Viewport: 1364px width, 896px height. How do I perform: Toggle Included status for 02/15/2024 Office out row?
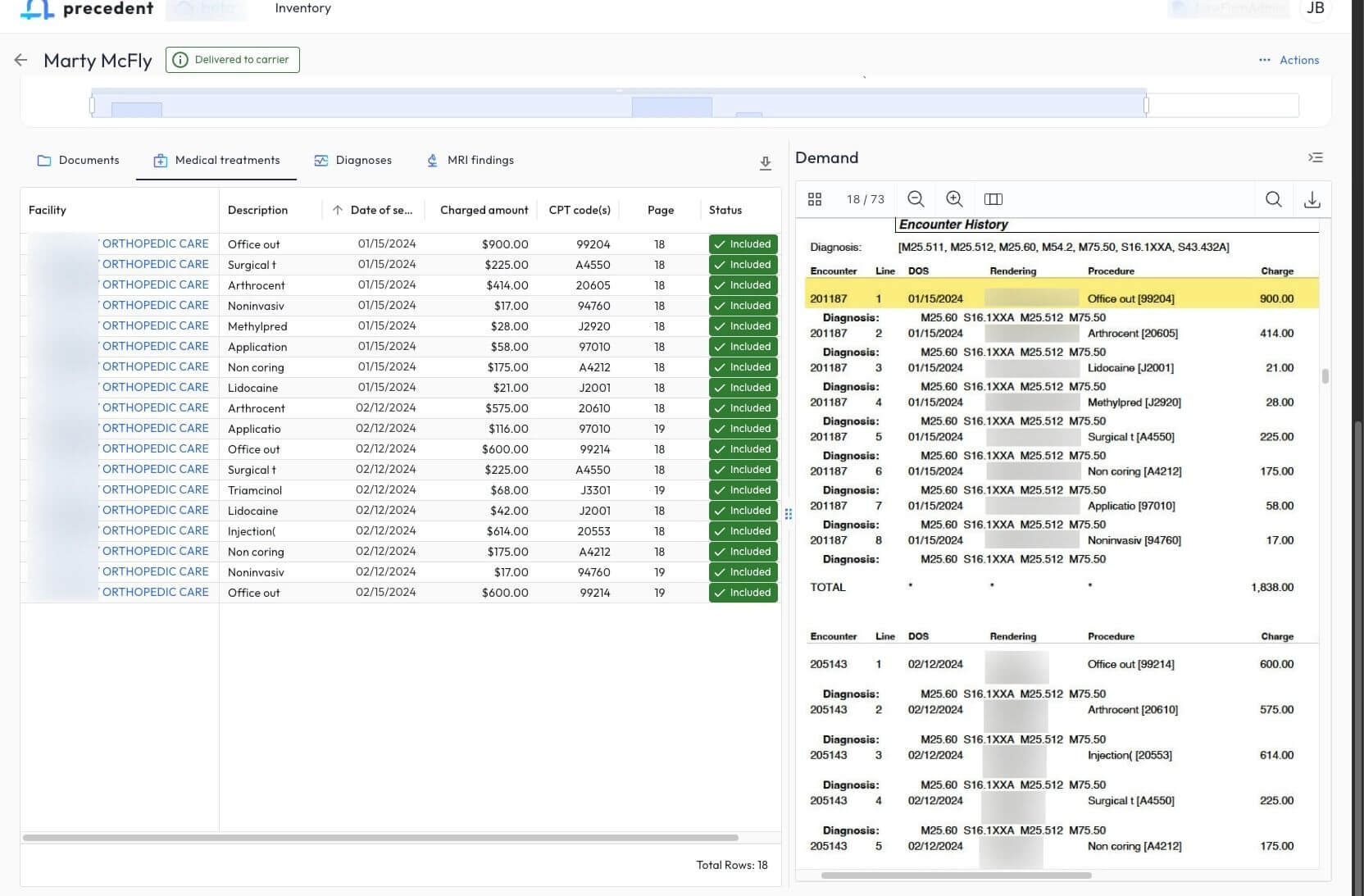[x=743, y=593]
